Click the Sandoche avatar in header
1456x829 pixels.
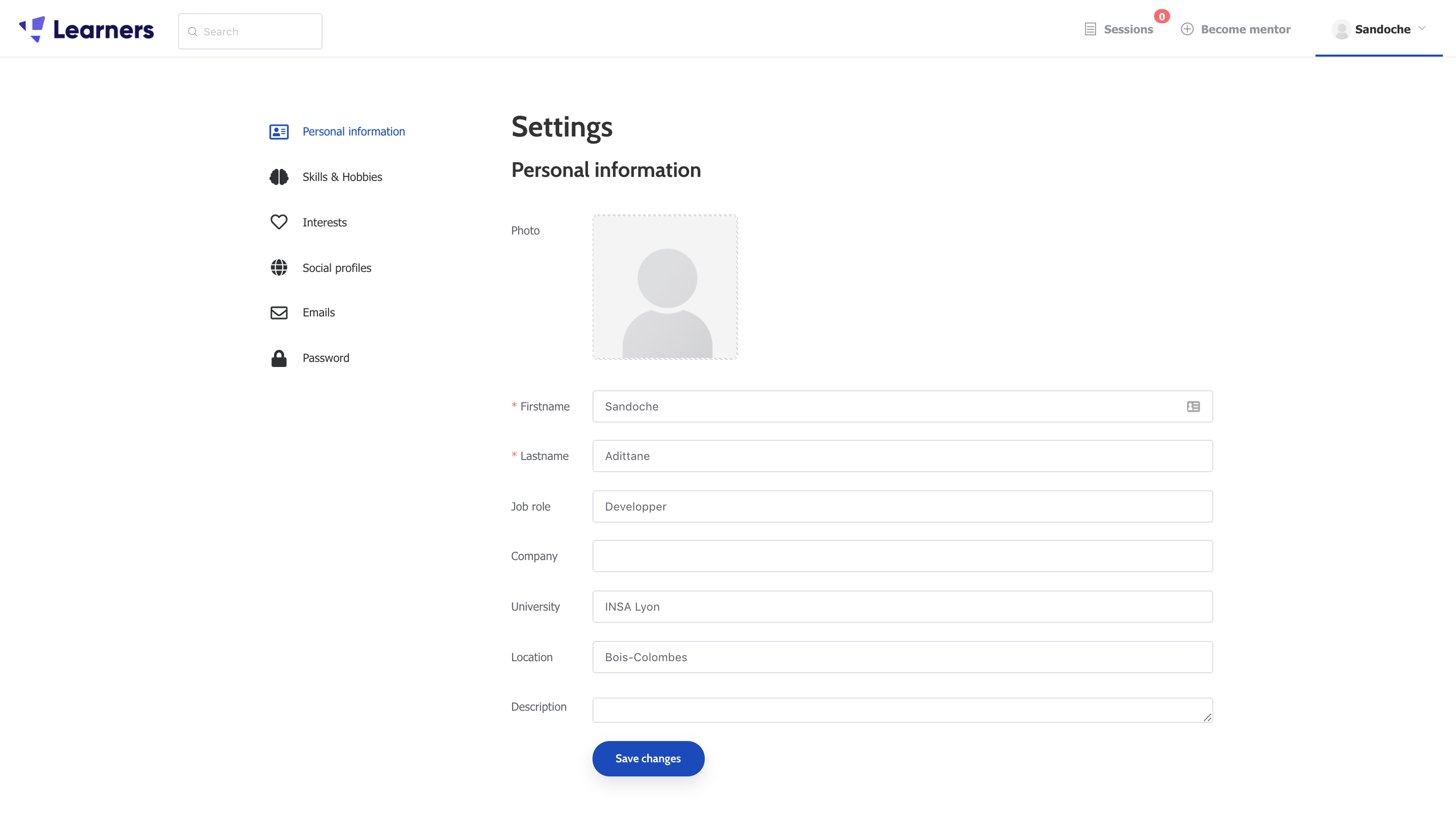click(1341, 29)
